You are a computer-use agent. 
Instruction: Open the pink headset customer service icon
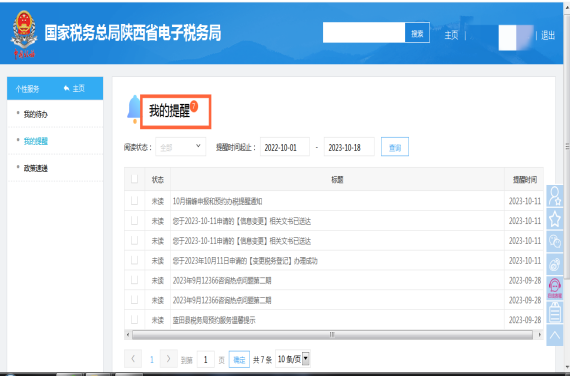click(x=555, y=288)
